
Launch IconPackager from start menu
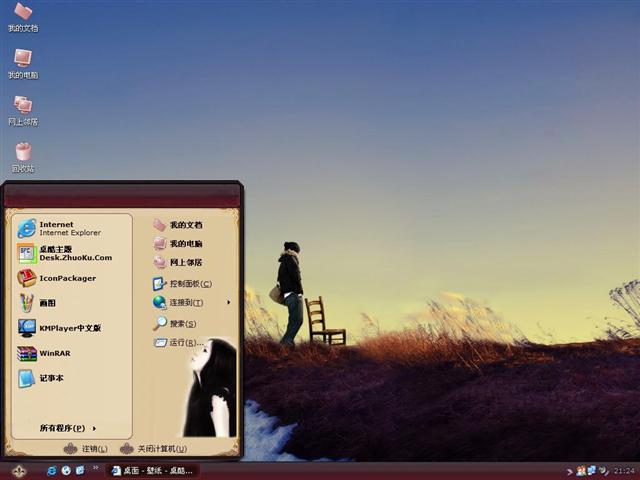(57, 278)
